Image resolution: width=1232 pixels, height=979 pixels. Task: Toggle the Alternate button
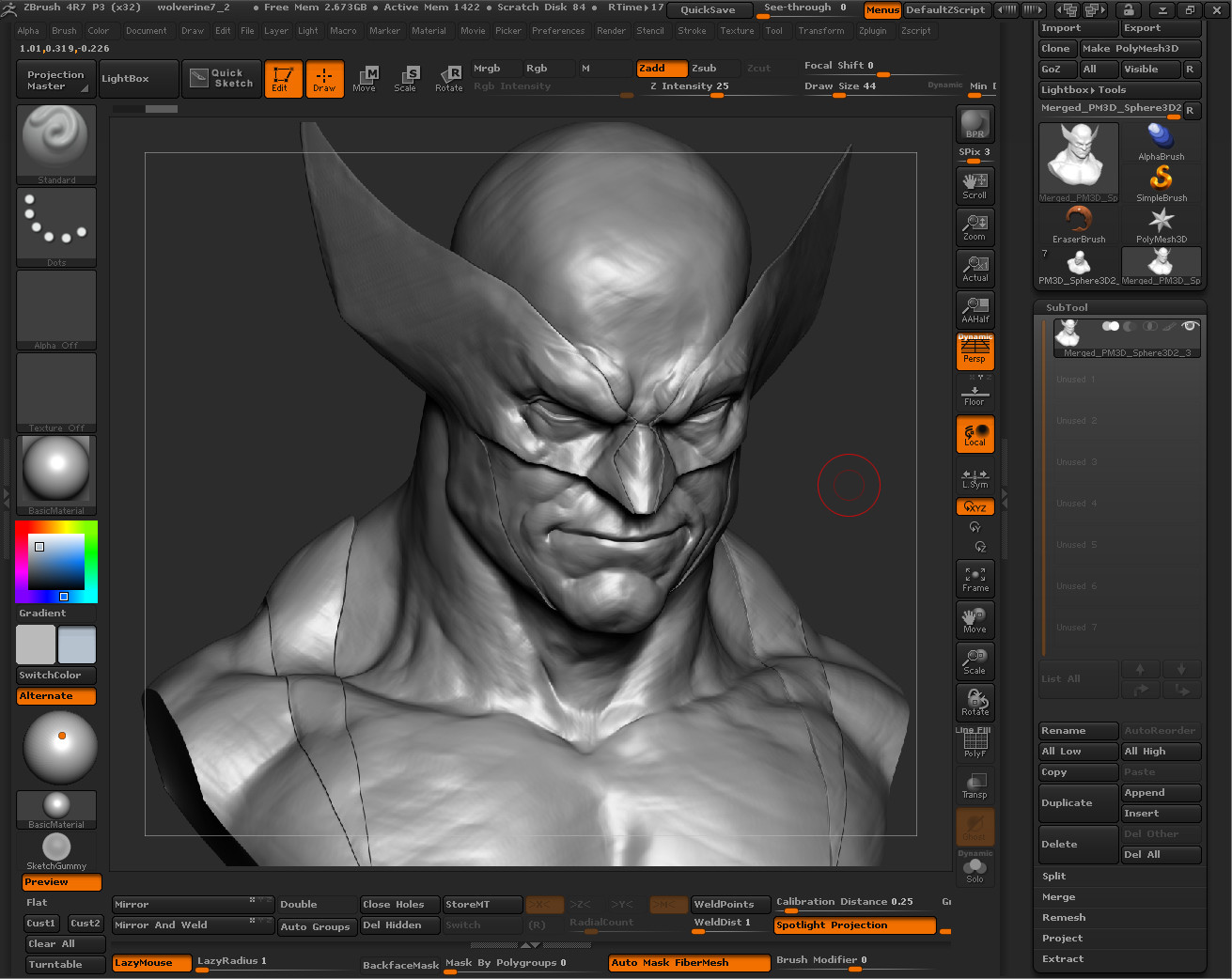56,696
